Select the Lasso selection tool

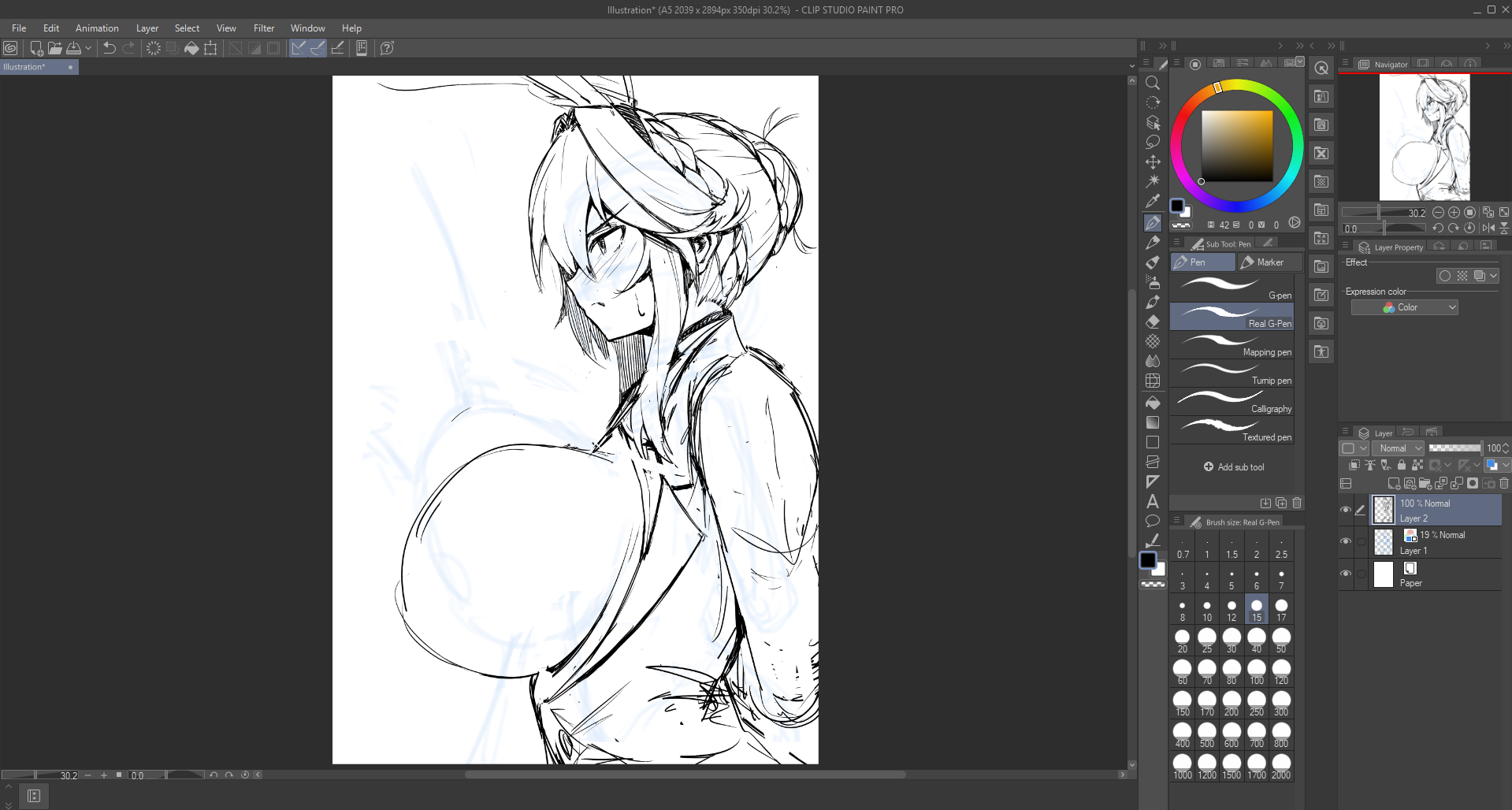pos(1153,143)
